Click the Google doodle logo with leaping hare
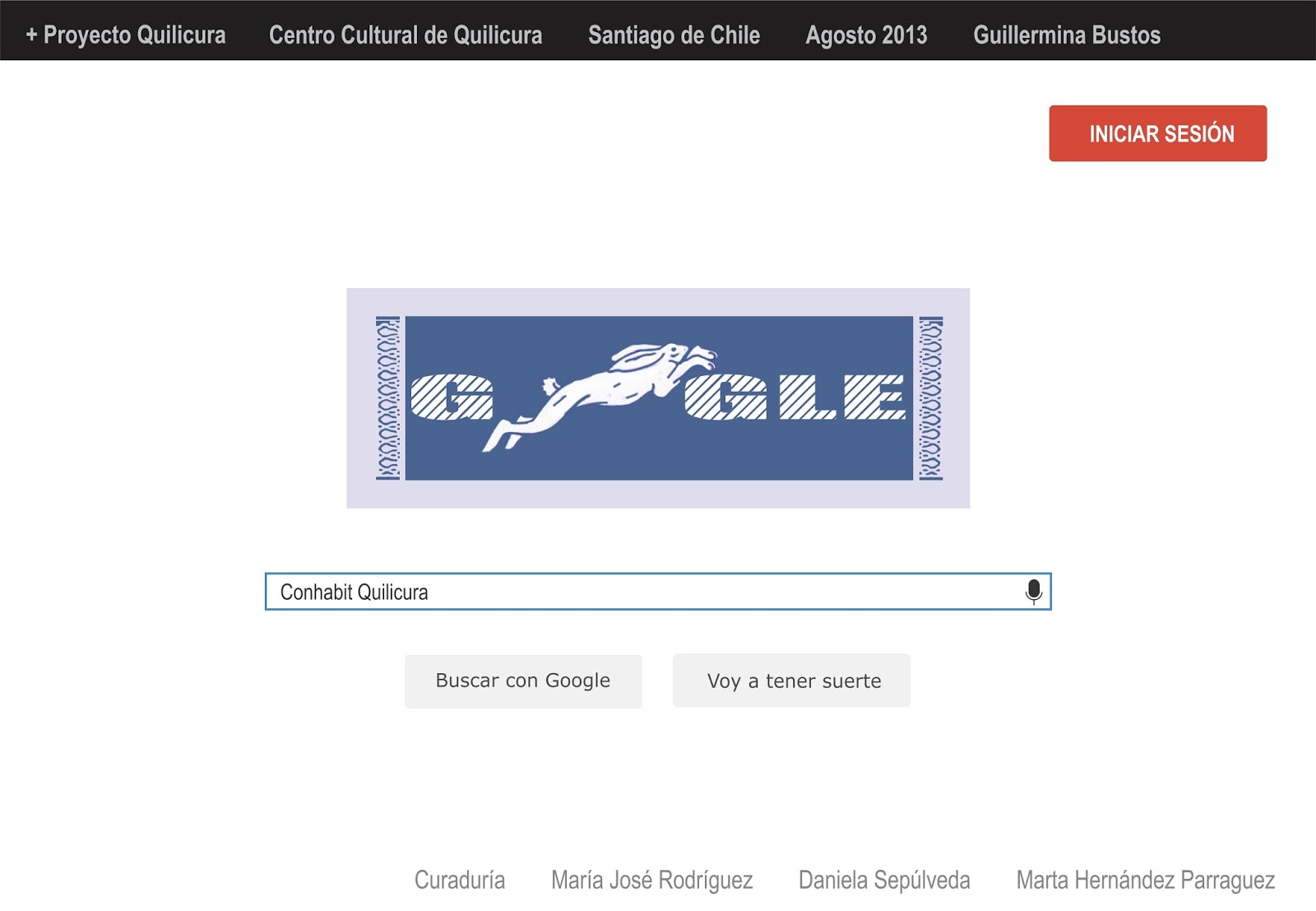Screen dimensions: 1316x911 (x=658, y=398)
